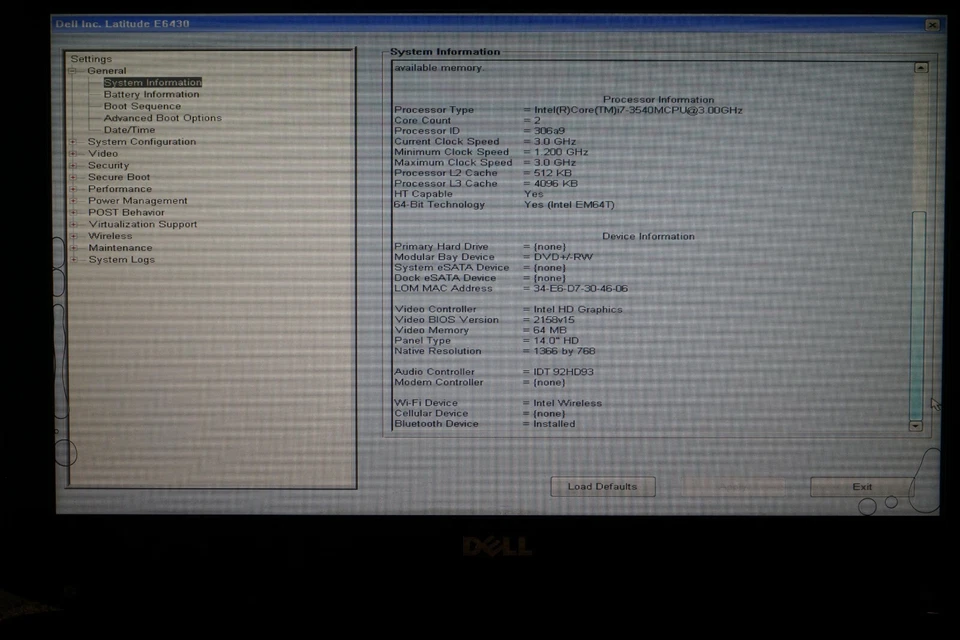Expand the System Configuration category

tap(74, 141)
